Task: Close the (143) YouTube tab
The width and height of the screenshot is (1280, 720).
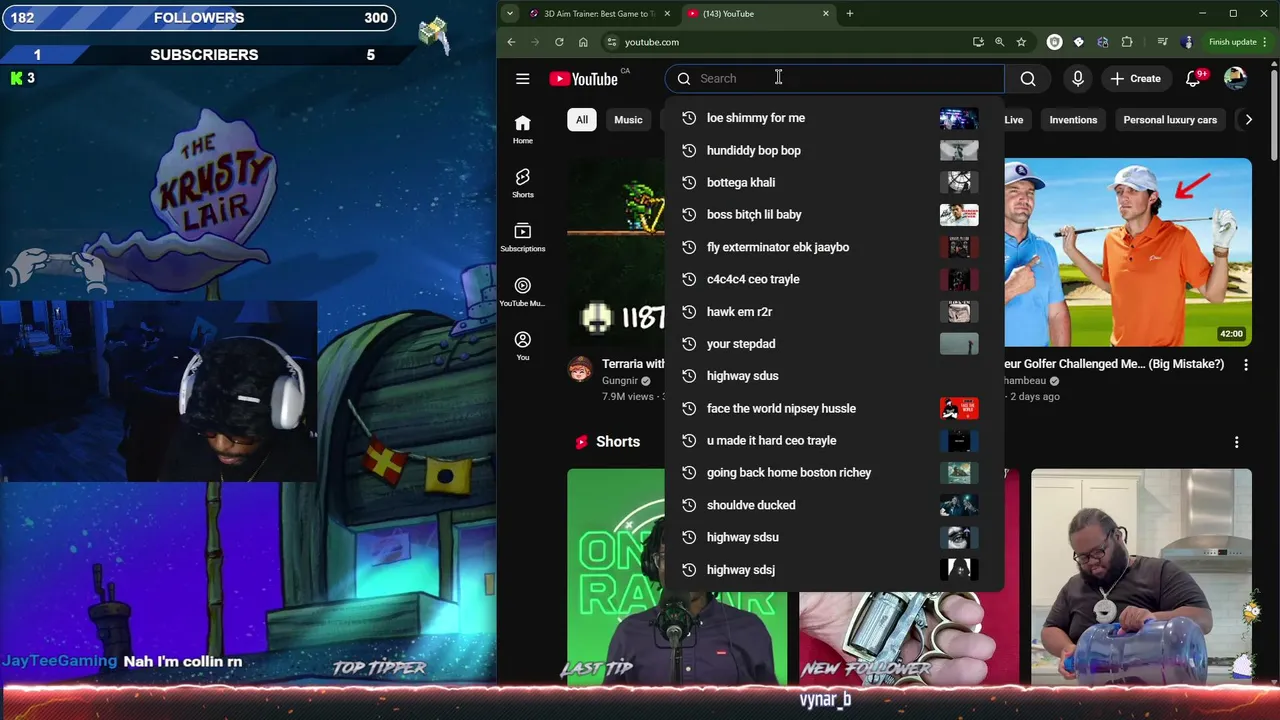Action: [x=826, y=14]
